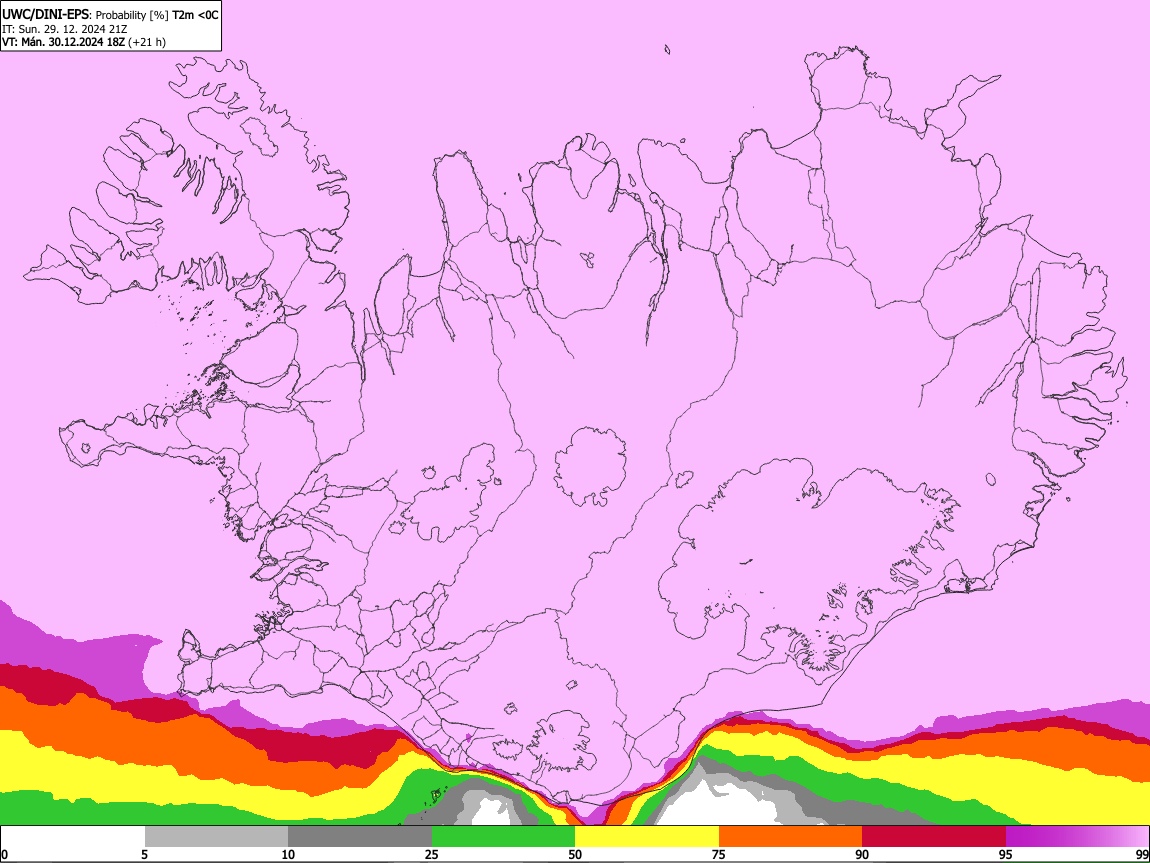The width and height of the screenshot is (1150, 863).
Task: Click the legend value '90'
Action: (862, 855)
